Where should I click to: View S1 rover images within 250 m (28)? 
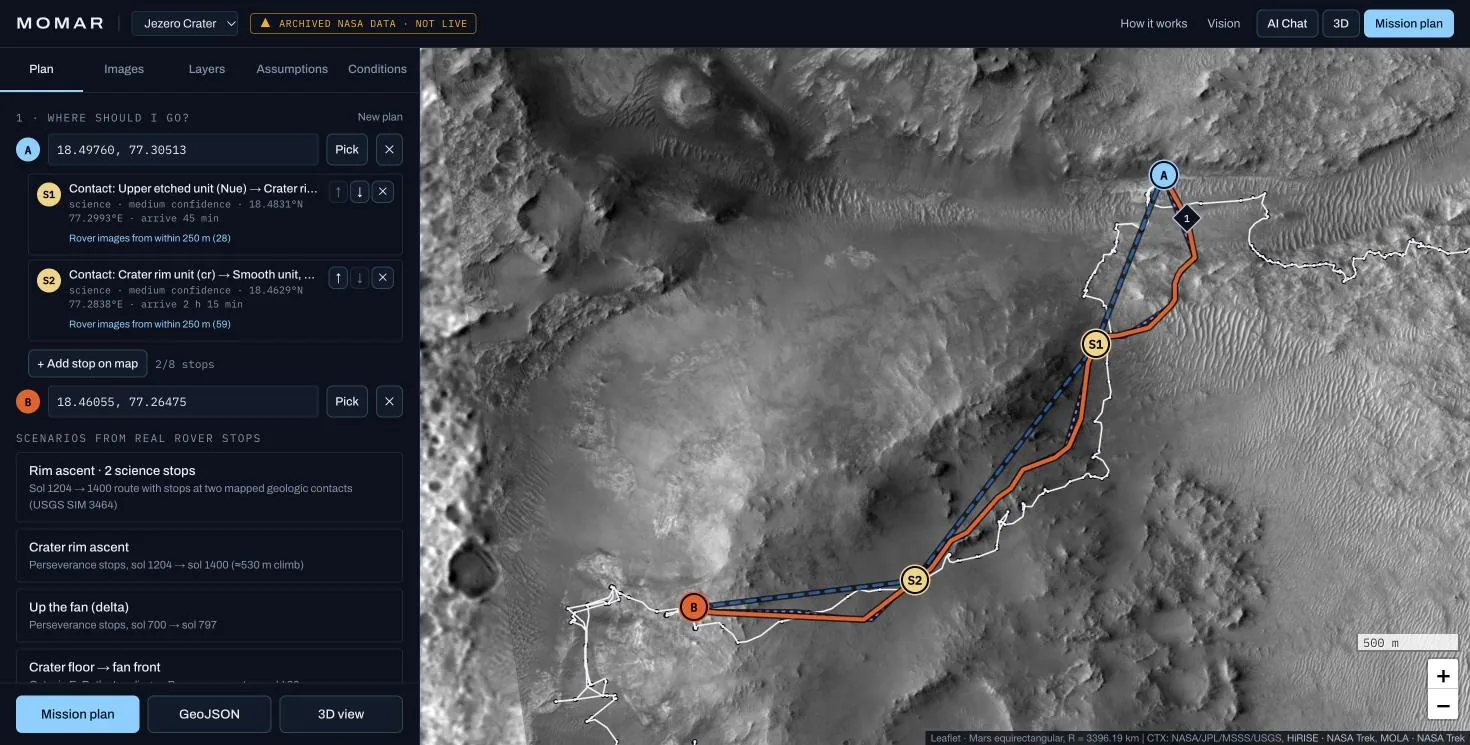pos(150,238)
